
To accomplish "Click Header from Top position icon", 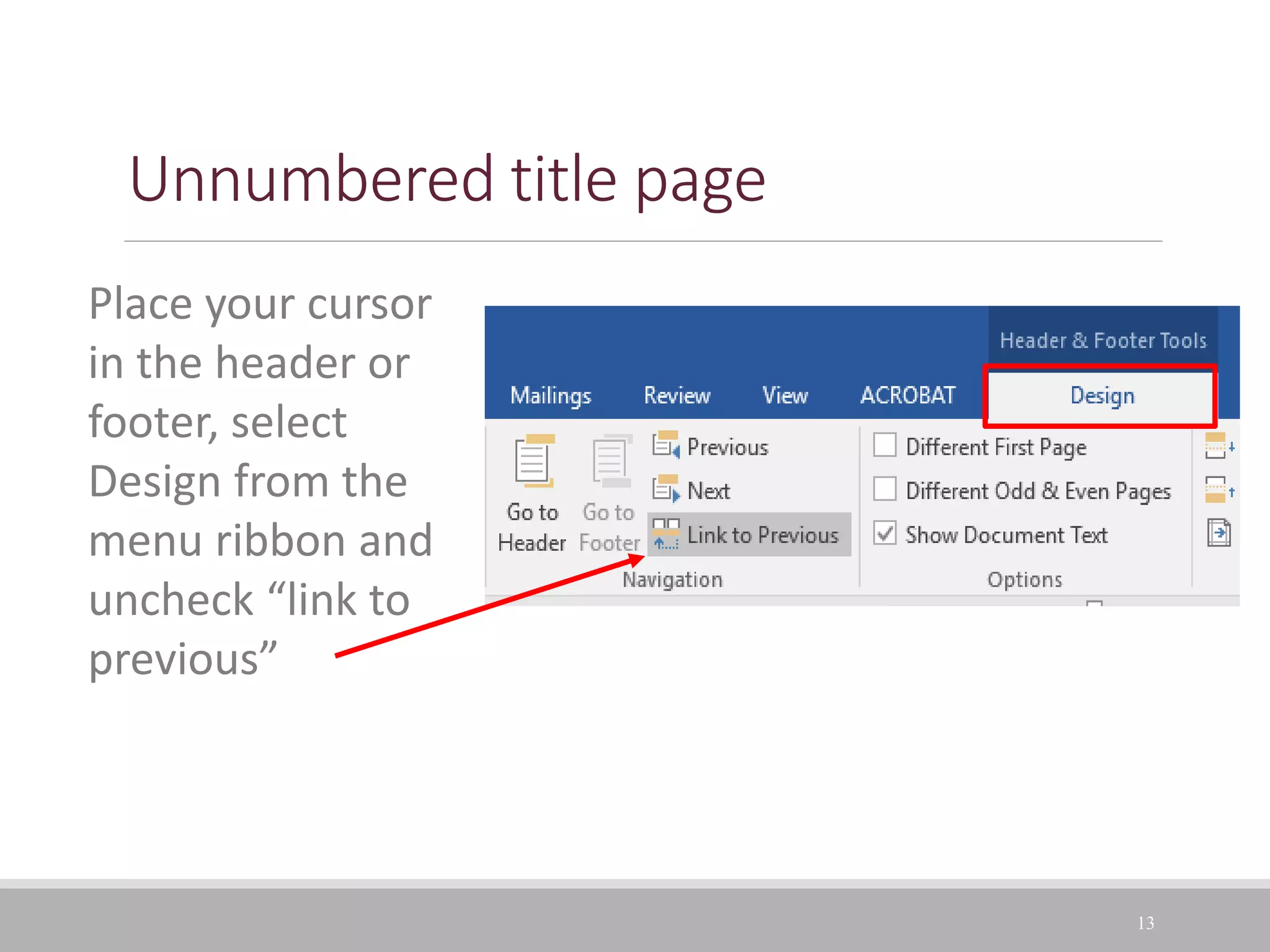I will point(1220,446).
